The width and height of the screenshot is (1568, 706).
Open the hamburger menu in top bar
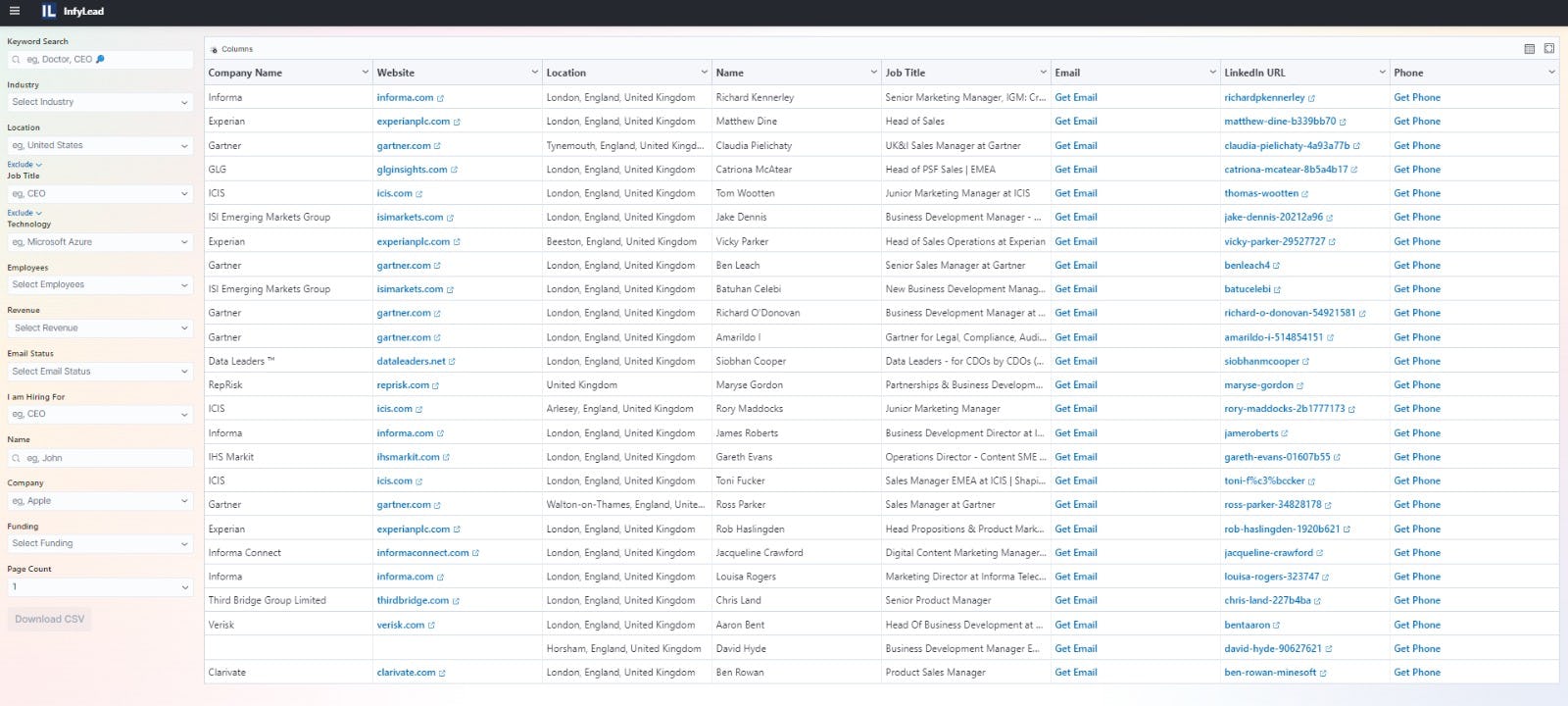15,12
